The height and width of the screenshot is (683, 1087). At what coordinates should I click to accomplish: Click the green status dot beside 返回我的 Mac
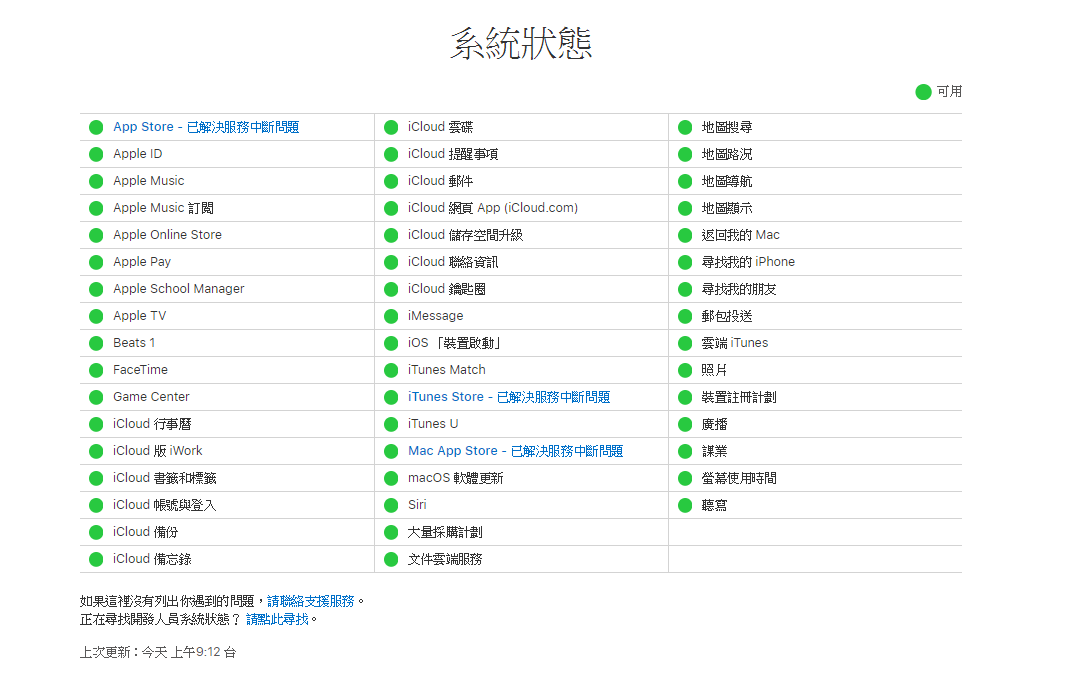(x=685, y=235)
